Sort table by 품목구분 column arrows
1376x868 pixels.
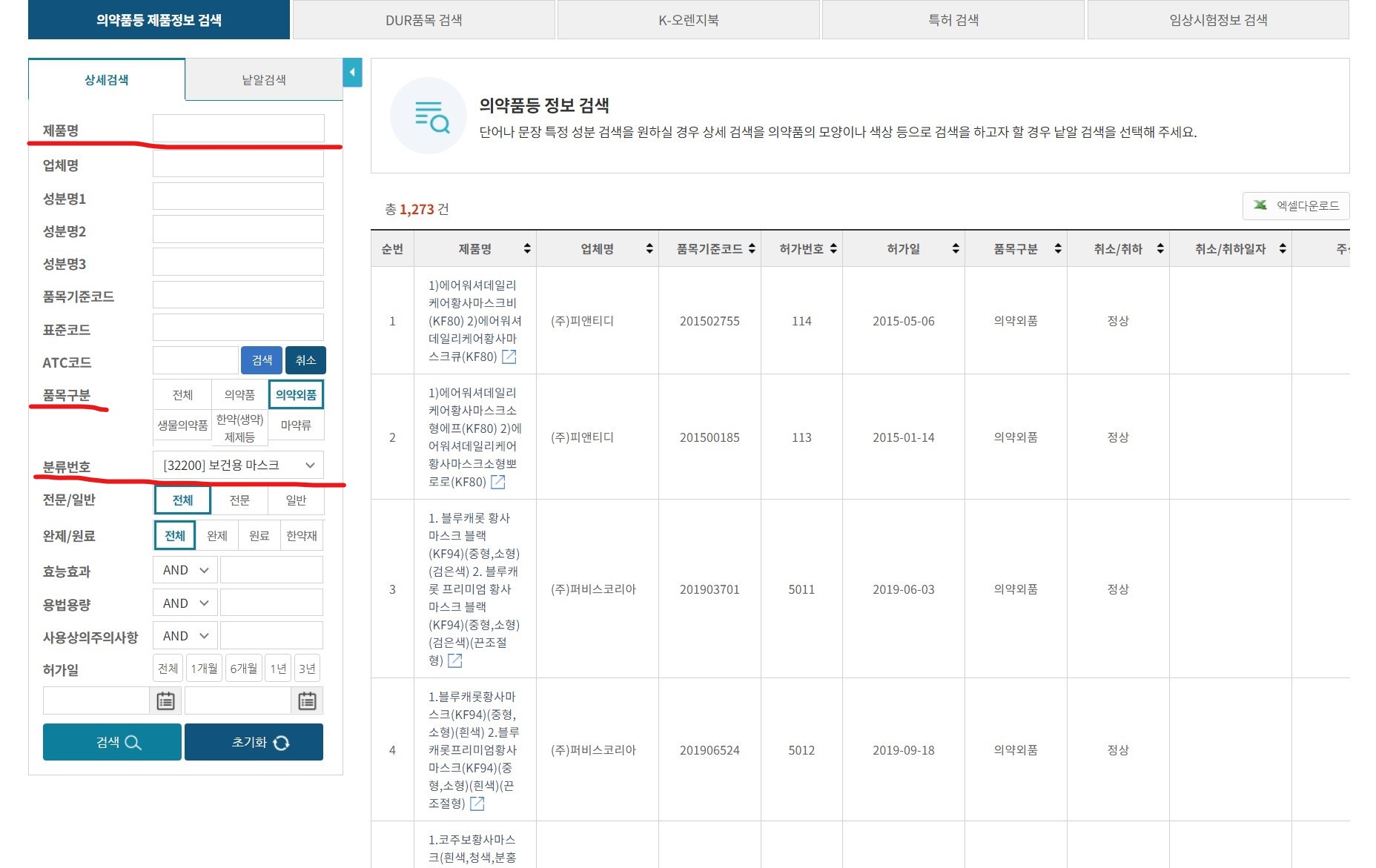[x=1058, y=249]
